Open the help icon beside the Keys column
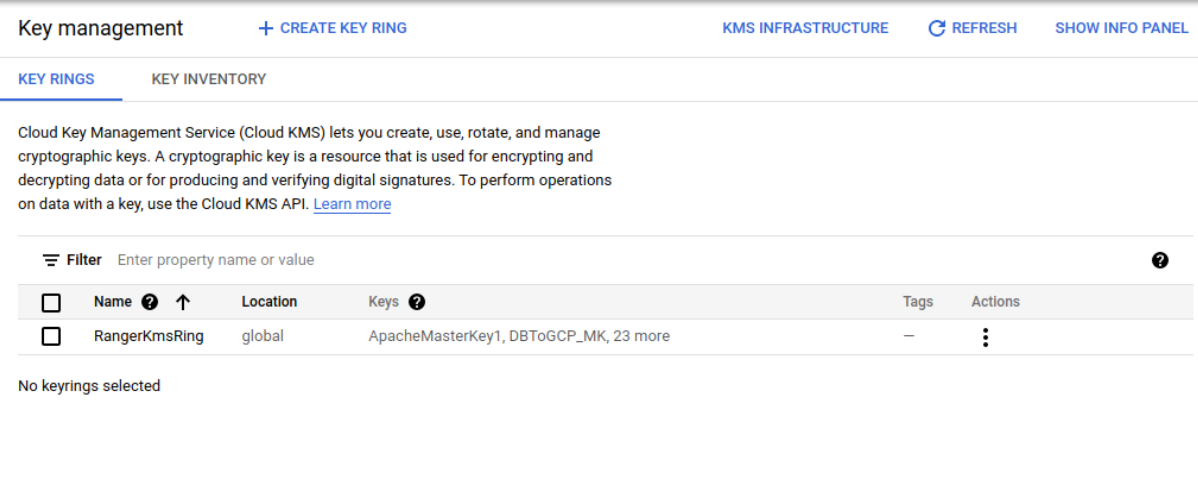The image size is (1198, 478). pyautogui.click(x=417, y=302)
